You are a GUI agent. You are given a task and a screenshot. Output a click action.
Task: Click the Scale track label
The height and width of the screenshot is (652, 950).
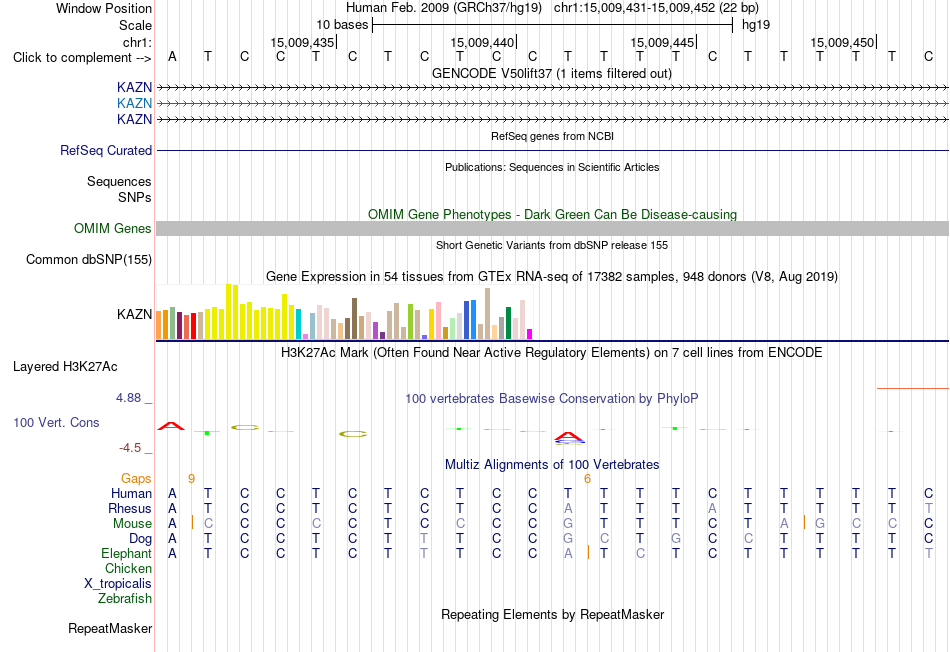click(135, 25)
